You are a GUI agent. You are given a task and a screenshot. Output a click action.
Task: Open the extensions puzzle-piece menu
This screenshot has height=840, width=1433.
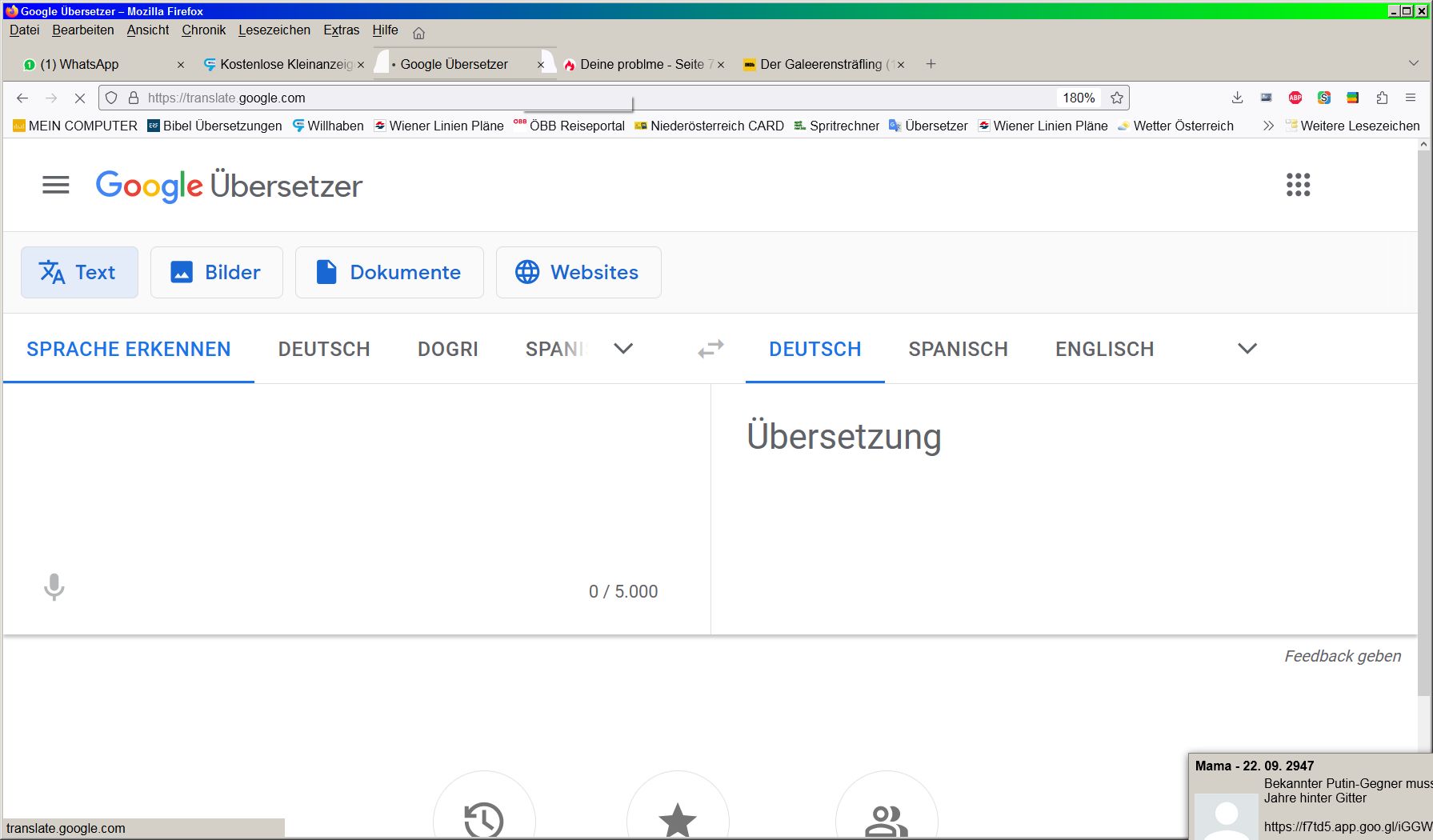coord(1382,98)
